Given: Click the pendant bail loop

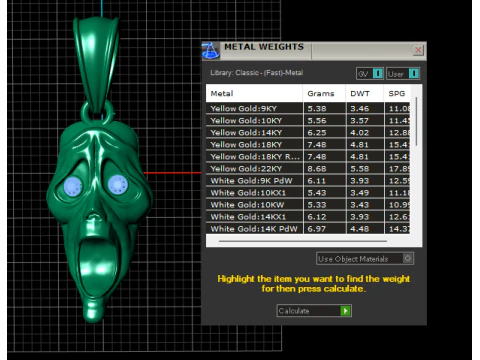Looking at the screenshot, I should pos(97,65).
